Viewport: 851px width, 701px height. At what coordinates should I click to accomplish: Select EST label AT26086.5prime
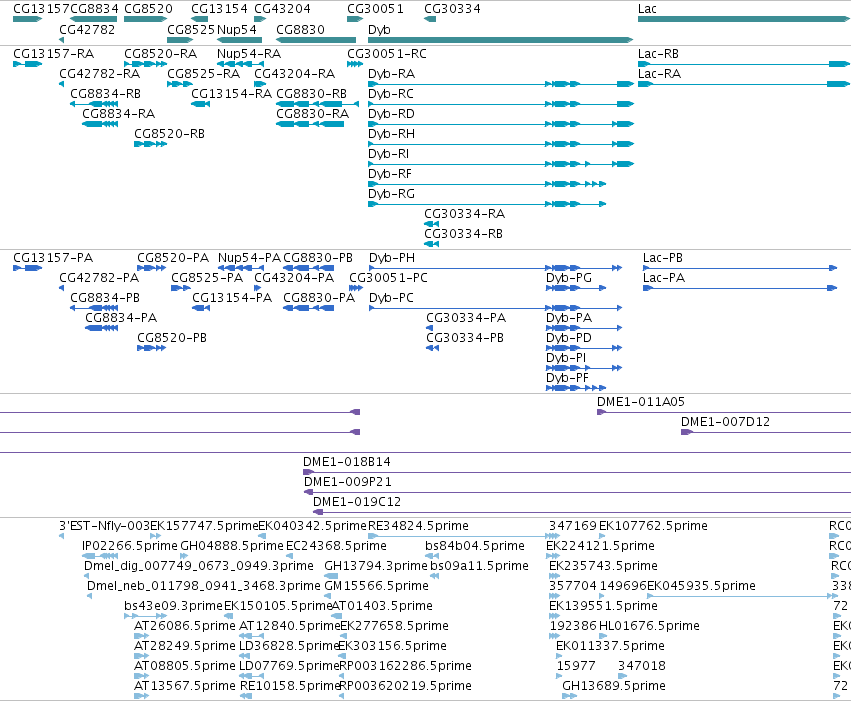[185, 626]
